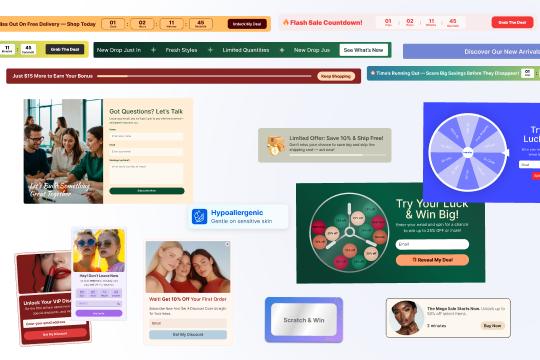The height and width of the screenshot is (360, 540).
Task: Click the Hypoallergenic leaf icon
Action: pyautogui.click(x=199, y=217)
